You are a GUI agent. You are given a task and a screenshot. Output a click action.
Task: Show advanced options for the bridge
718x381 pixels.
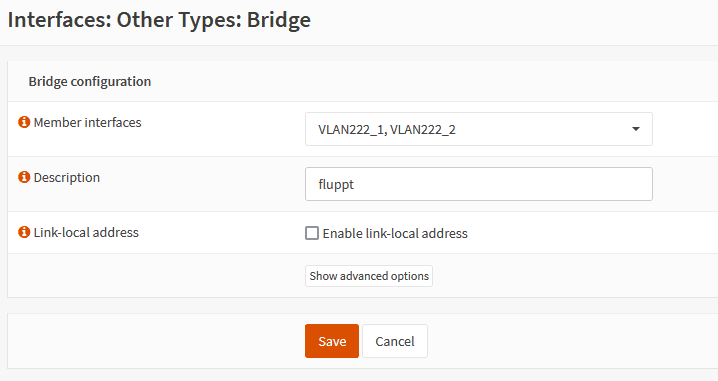pyautogui.click(x=369, y=276)
